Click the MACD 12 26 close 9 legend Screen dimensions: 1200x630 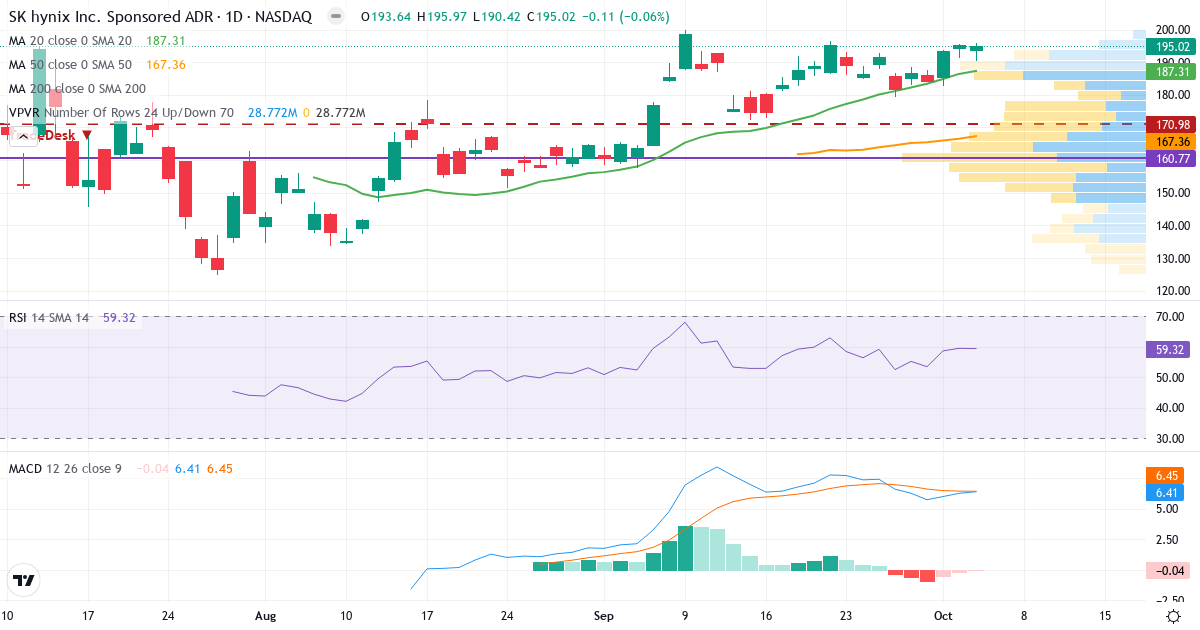point(65,468)
